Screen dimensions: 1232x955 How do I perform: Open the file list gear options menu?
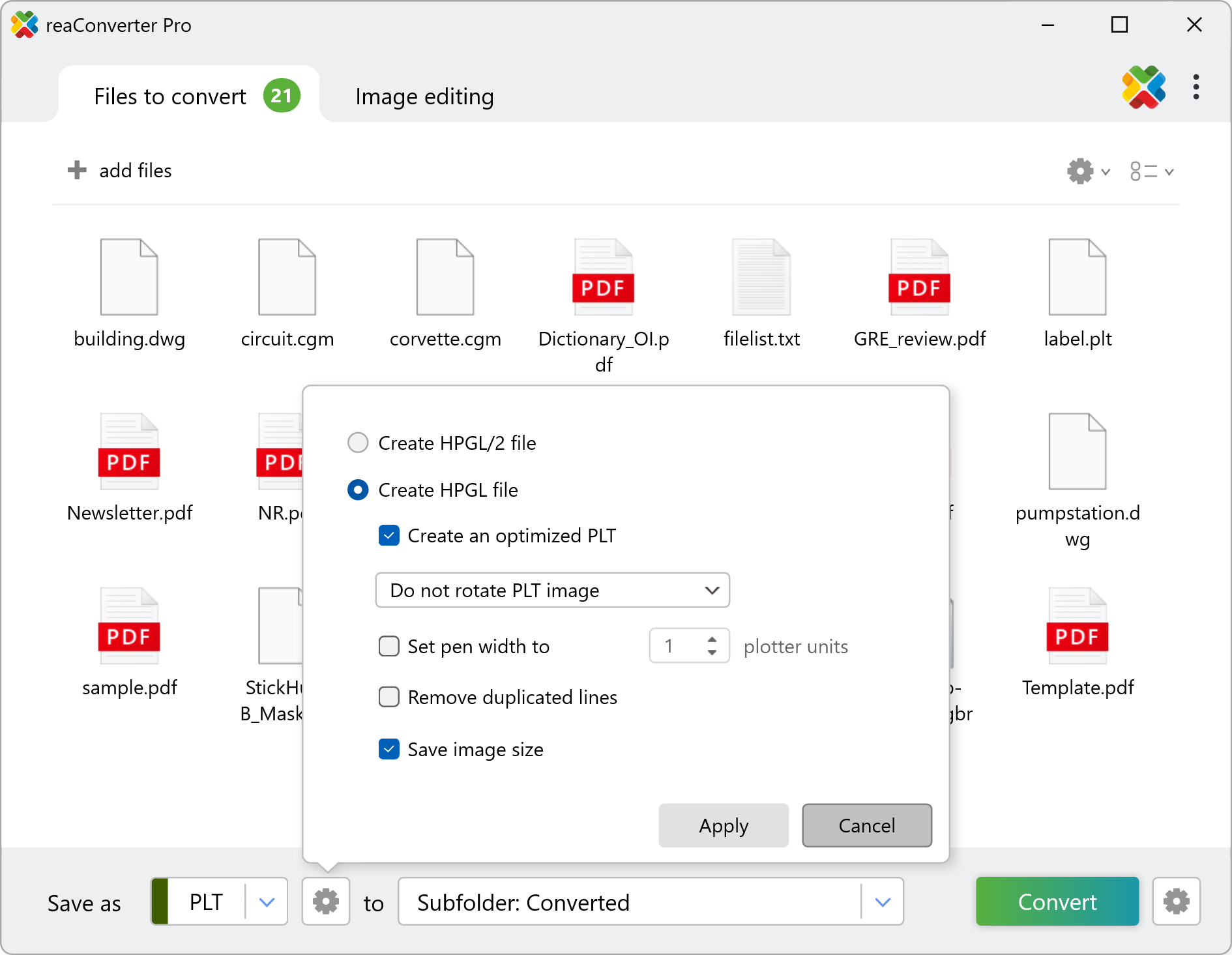[1087, 171]
